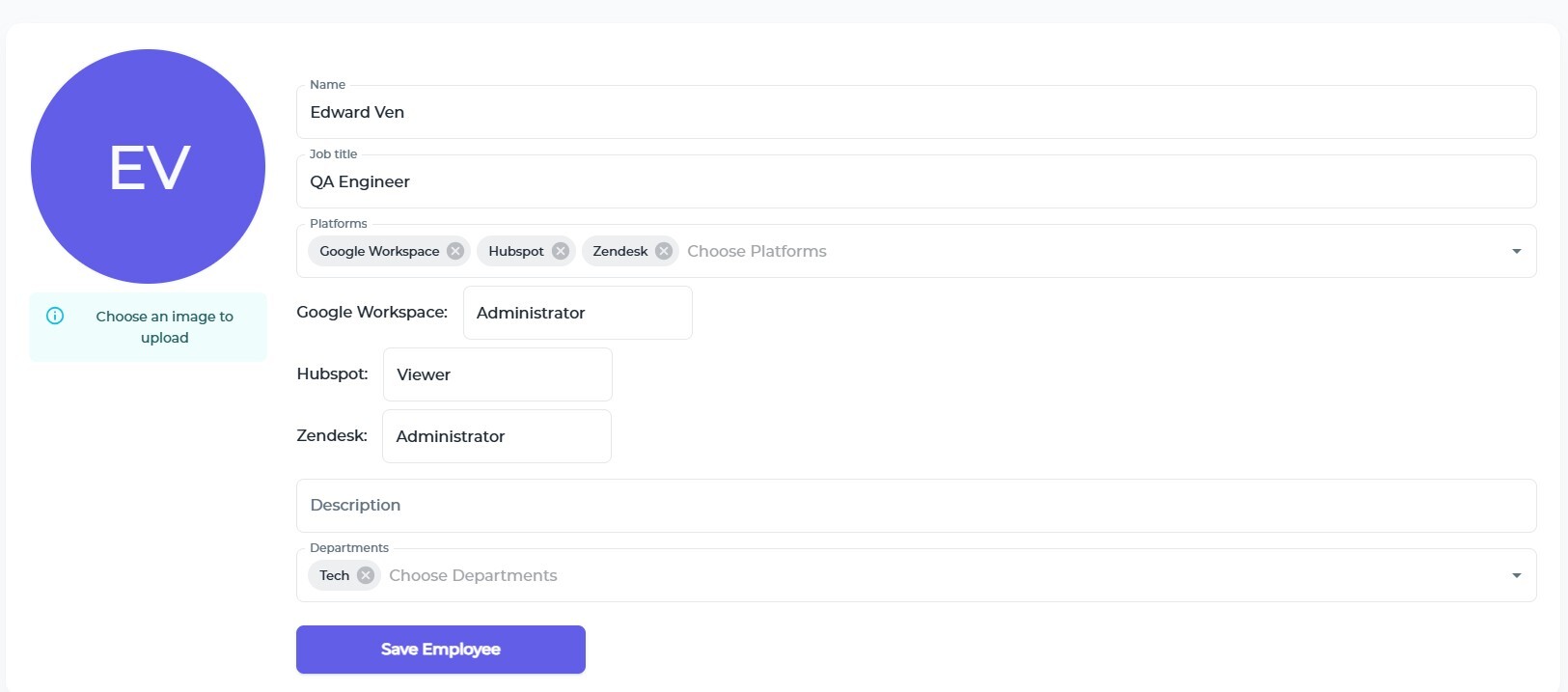
Task: Remove the Hubspot platform chip
Action: (561, 251)
